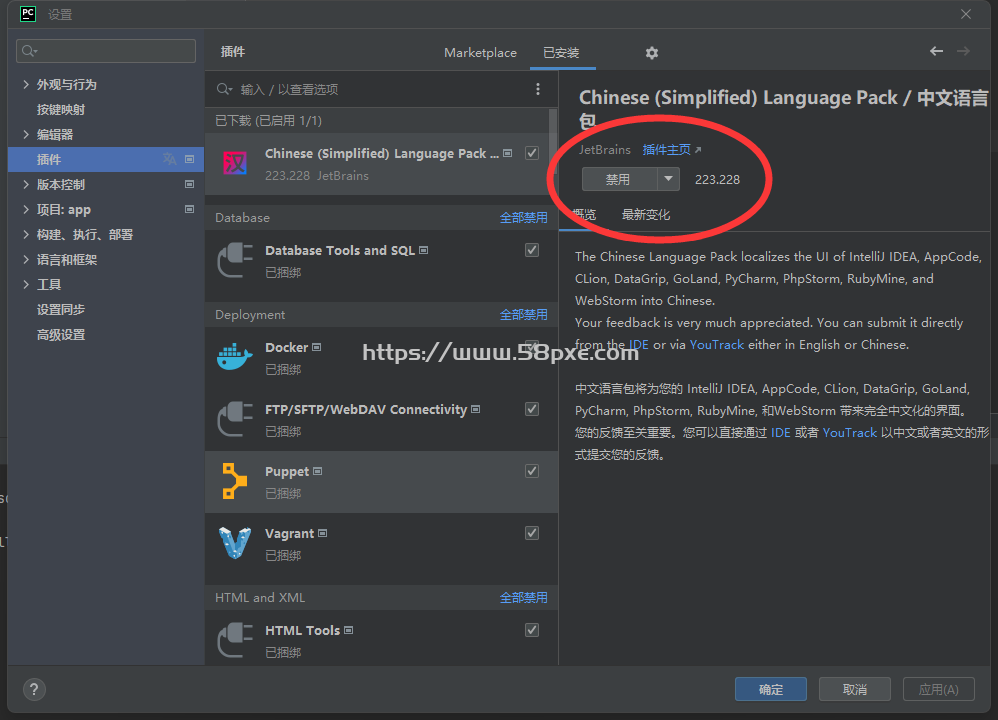Click the marker next to Database Tools and SQL
This screenshot has width=998, height=720.
click(424, 250)
